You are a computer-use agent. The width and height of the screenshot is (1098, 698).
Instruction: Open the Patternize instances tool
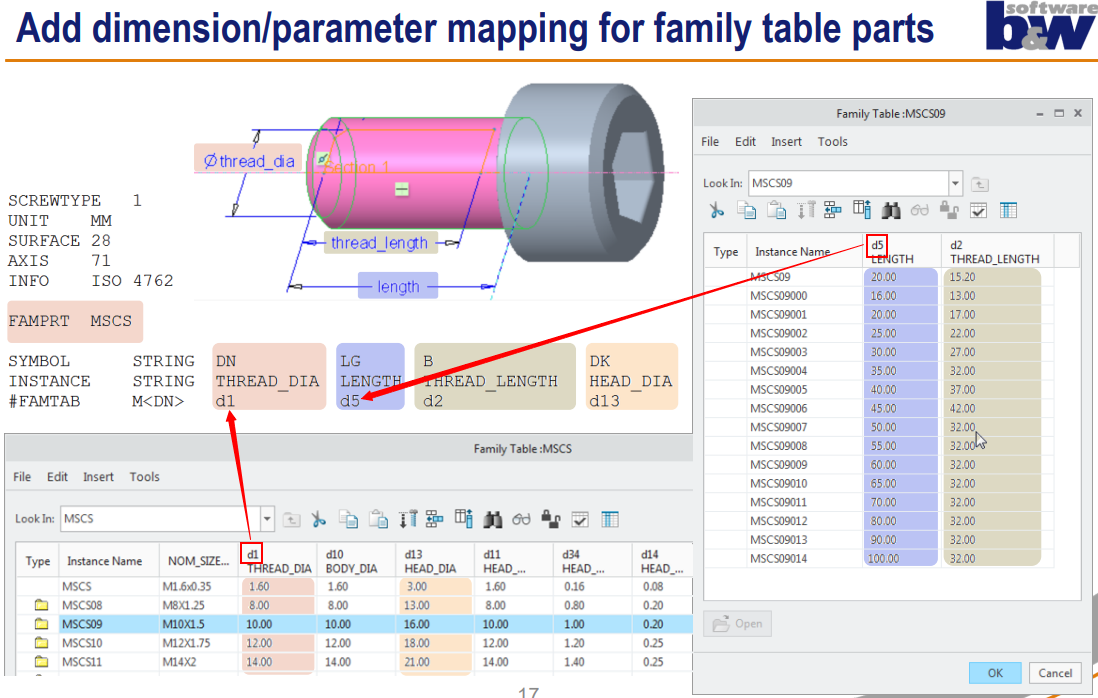(833, 210)
